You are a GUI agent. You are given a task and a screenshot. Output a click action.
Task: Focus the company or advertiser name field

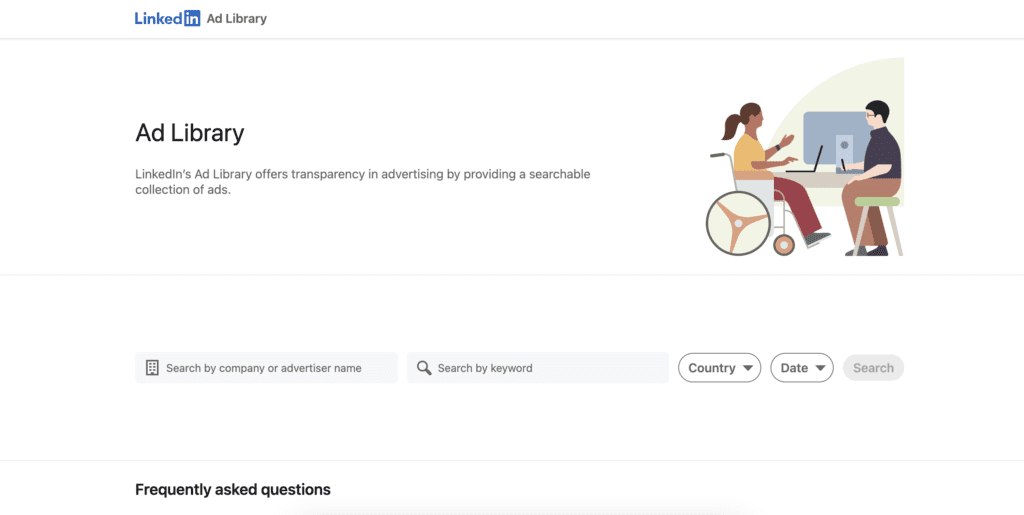(266, 367)
